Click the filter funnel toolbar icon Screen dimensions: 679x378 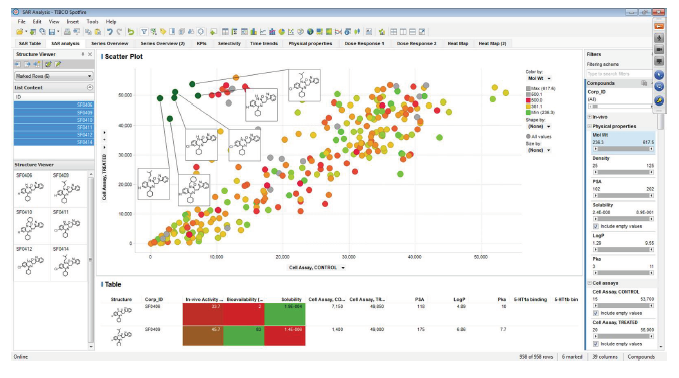coord(144,32)
